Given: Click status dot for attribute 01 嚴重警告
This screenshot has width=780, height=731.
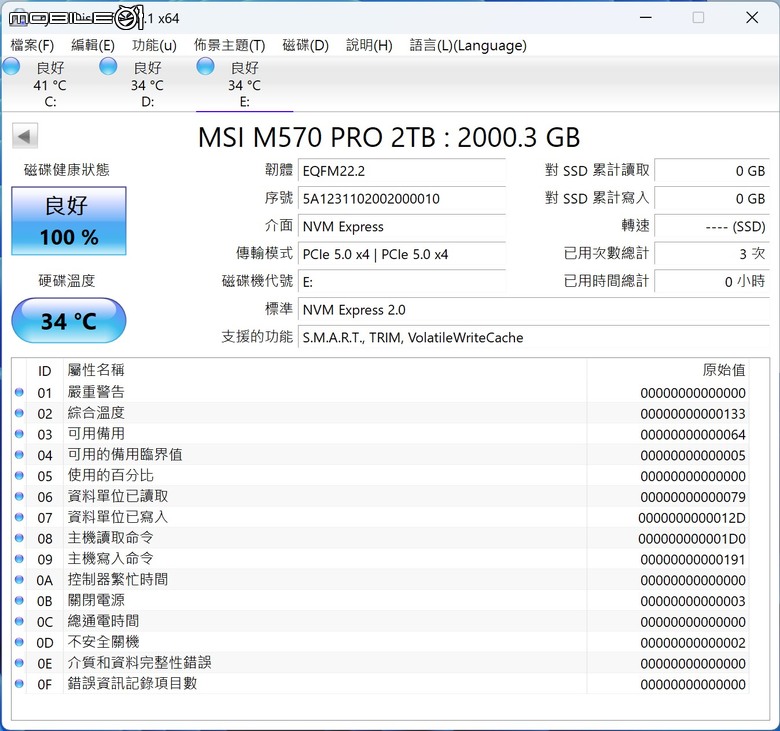Looking at the screenshot, I should [19, 392].
